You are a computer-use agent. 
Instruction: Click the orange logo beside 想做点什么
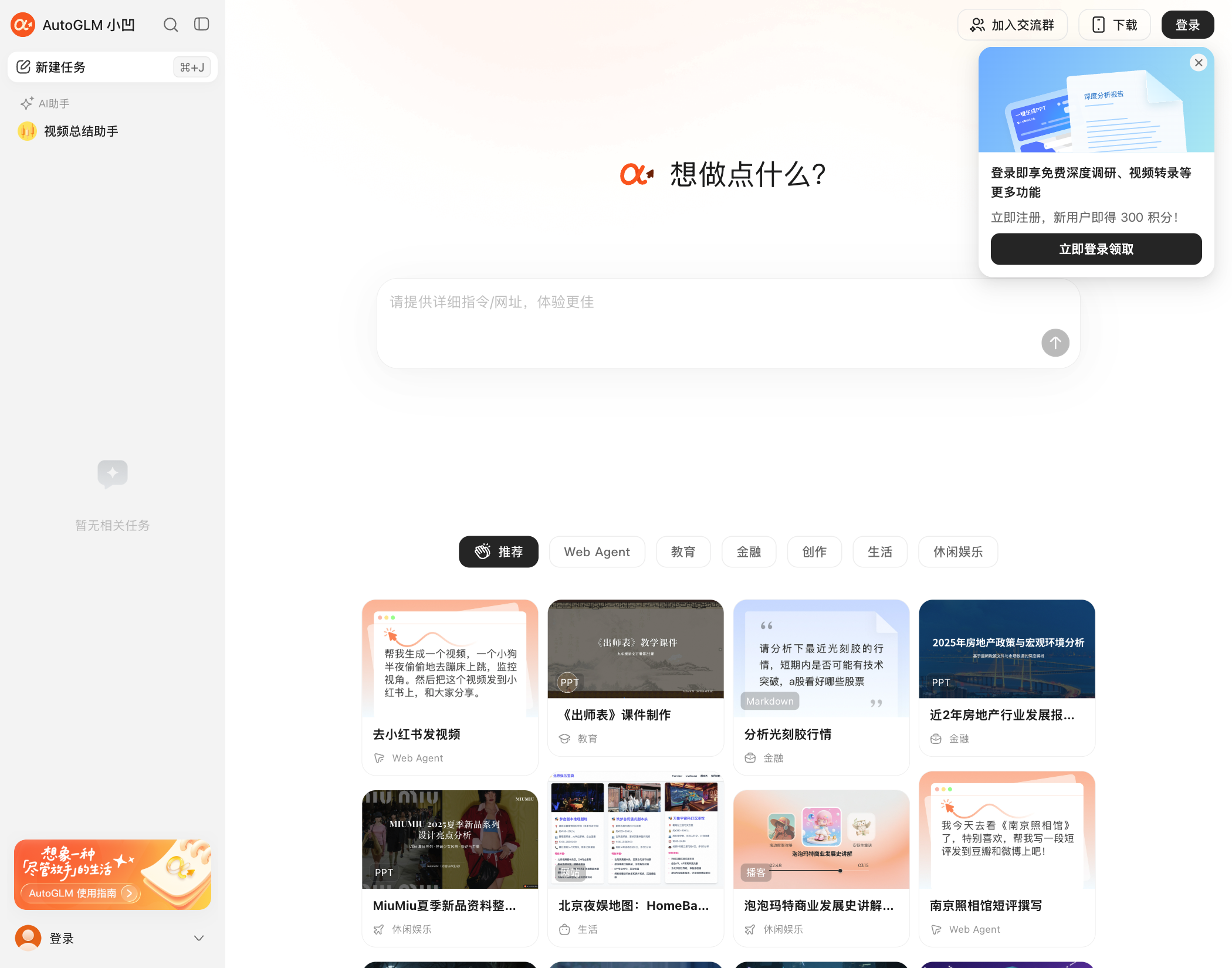(637, 174)
